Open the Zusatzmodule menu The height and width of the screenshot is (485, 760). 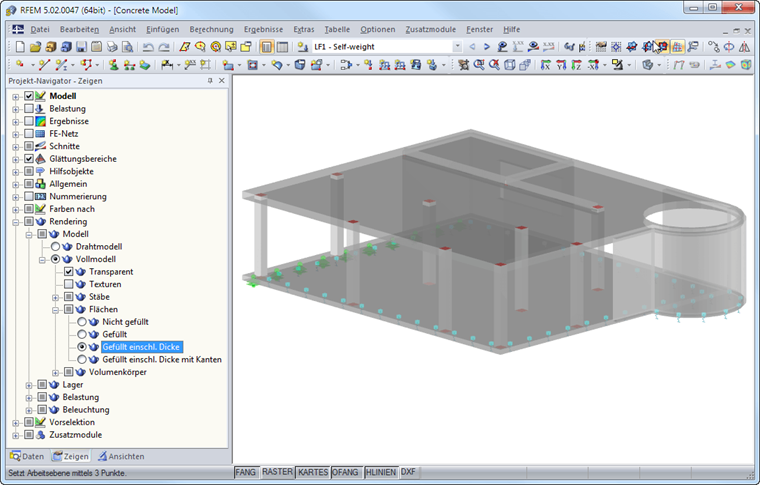pyautogui.click(x=430, y=29)
